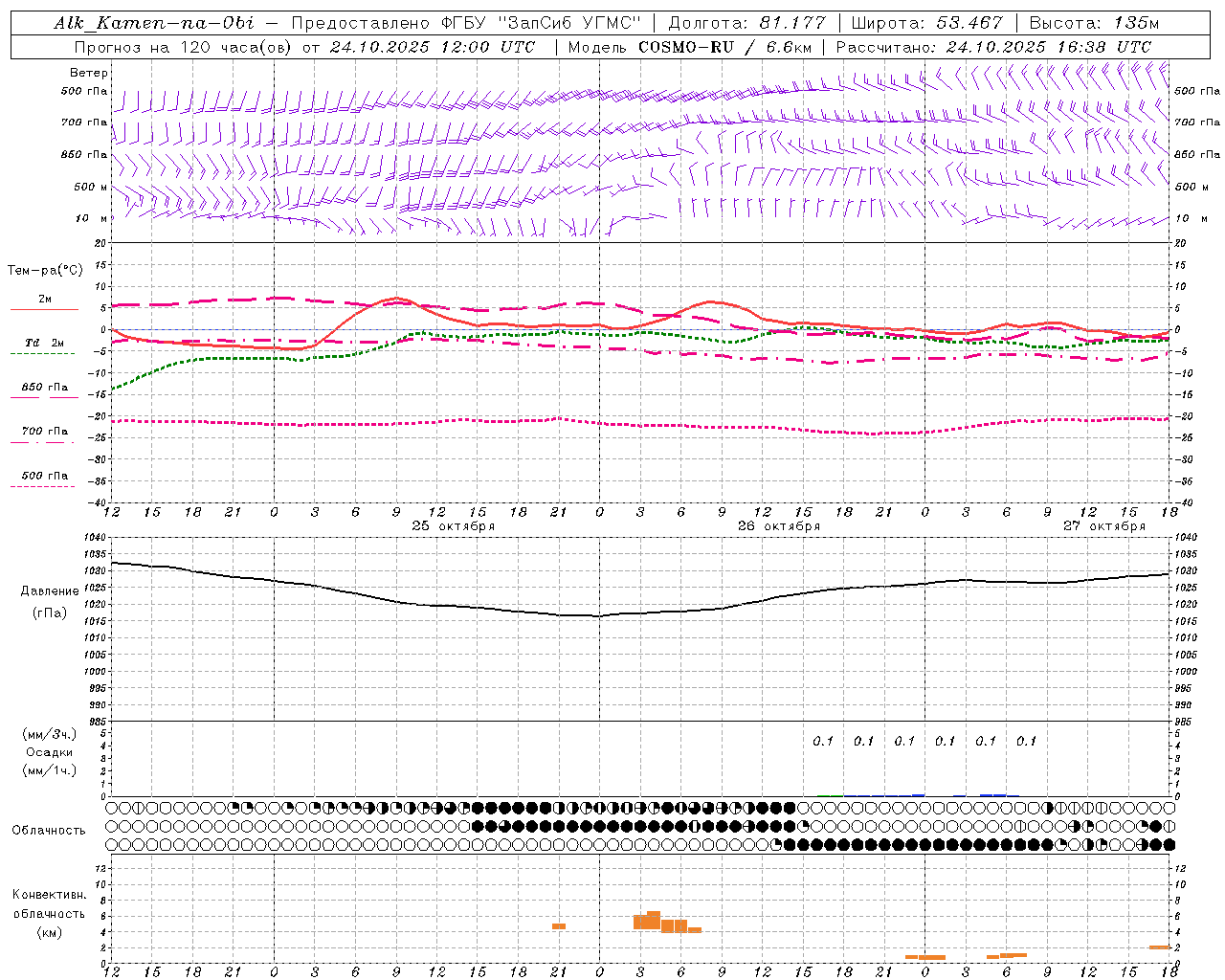
Task: Click the model label COSMO-RU / 6.6км
Action: point(726,47)
